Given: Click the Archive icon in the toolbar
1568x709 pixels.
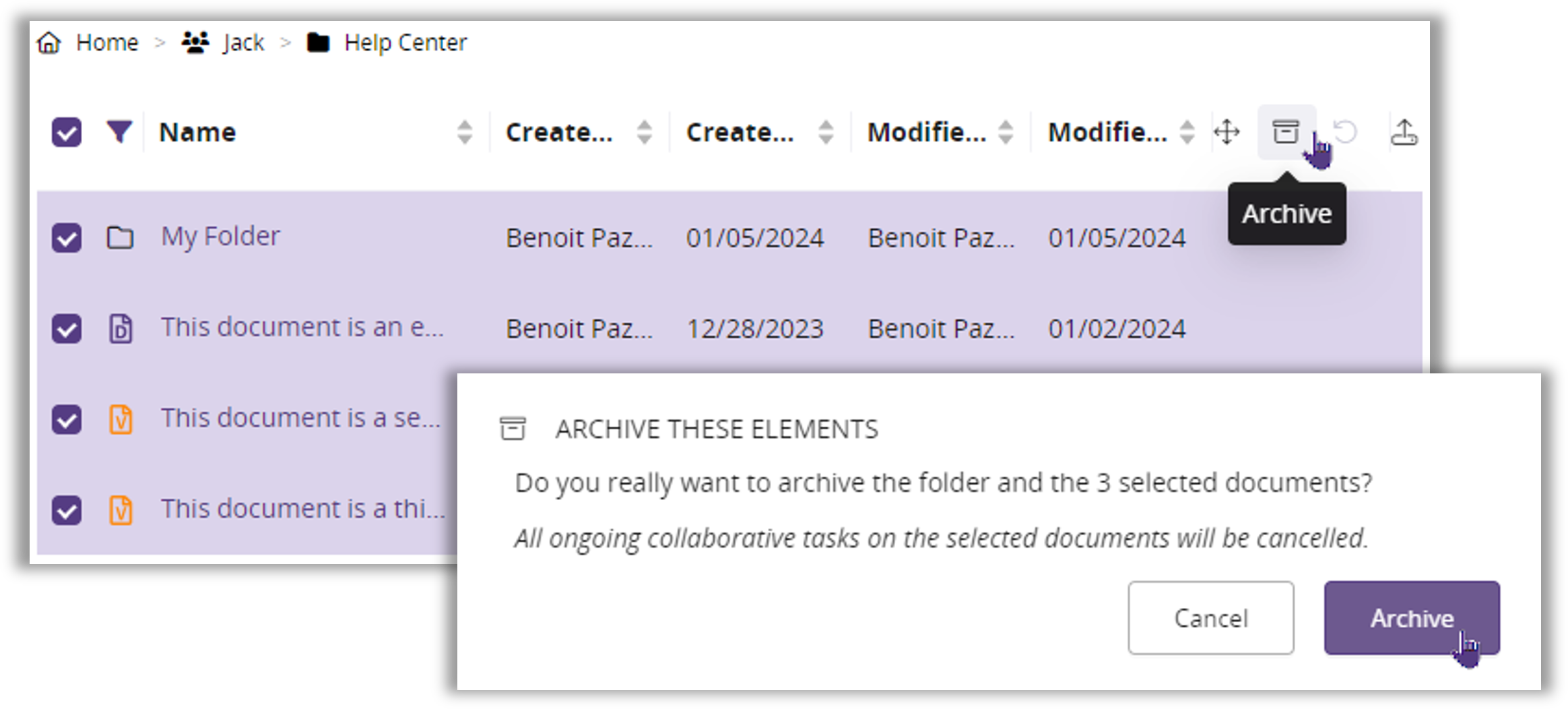Looking at the screenshot, I should (1286, 131).
